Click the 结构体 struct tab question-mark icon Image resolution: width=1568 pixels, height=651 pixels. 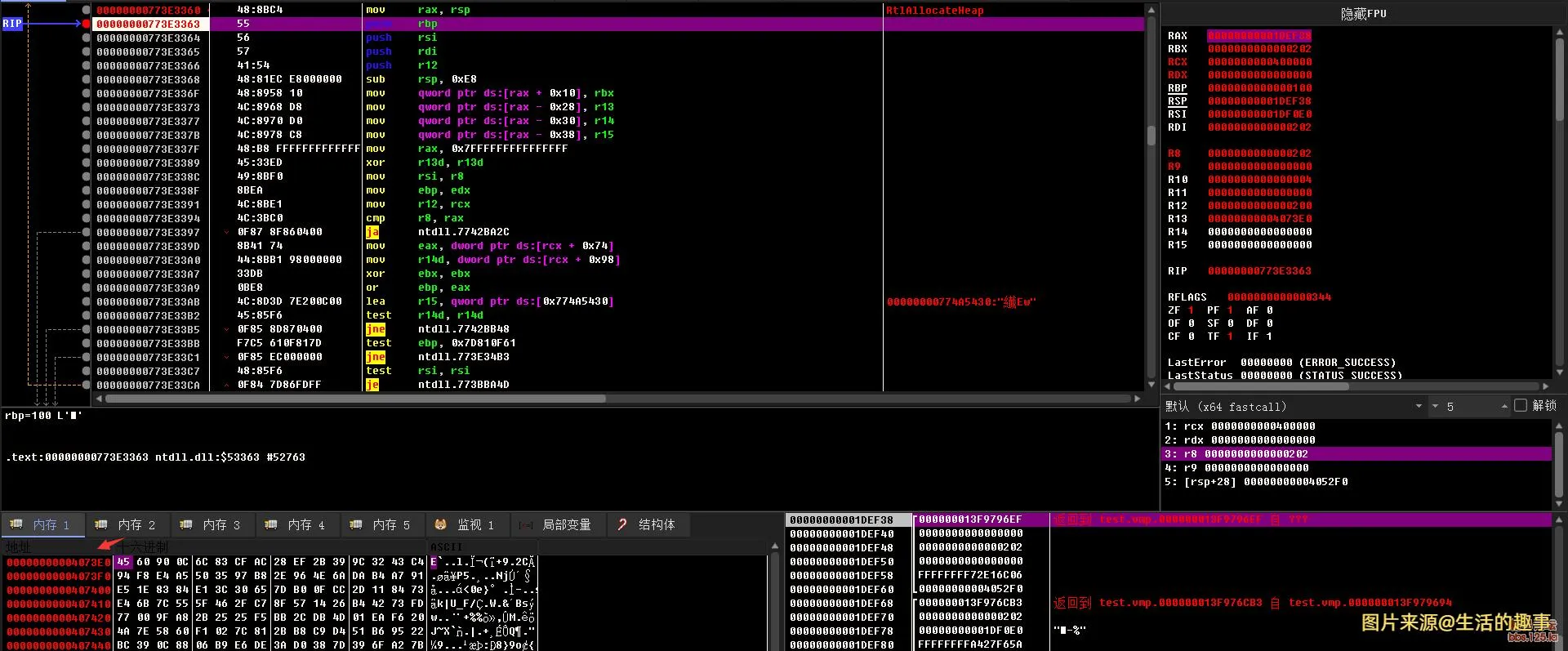coord(622,524)
